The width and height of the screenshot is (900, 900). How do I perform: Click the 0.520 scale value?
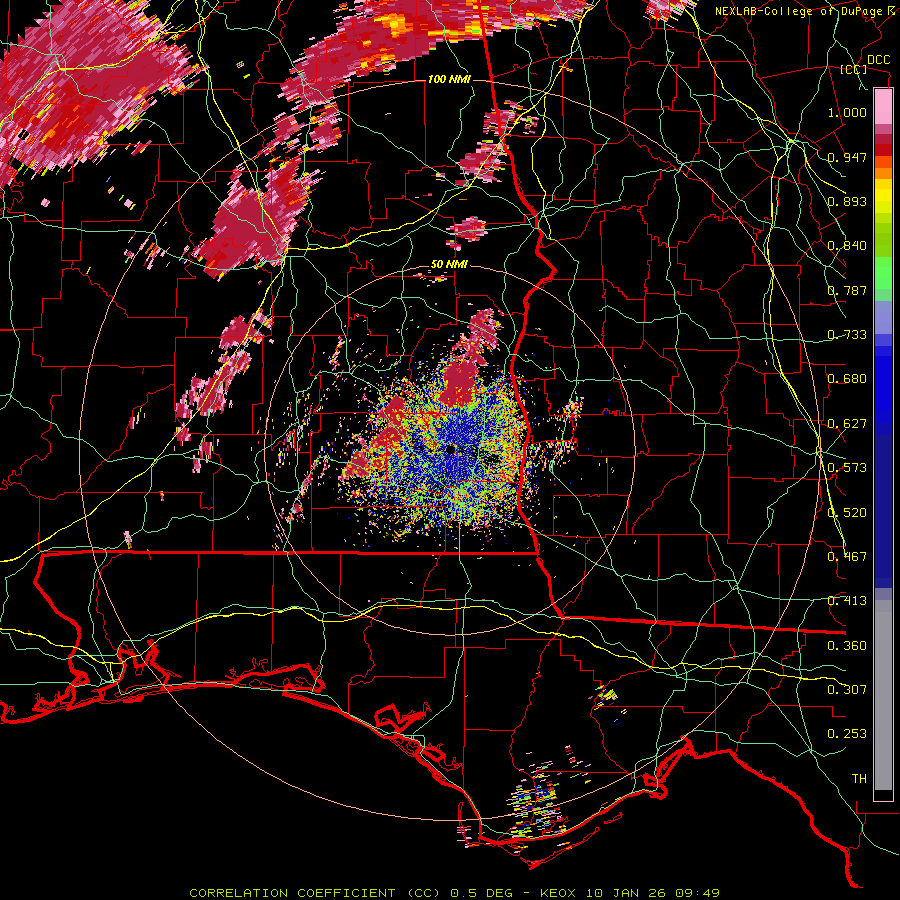[x=847, y=513]
